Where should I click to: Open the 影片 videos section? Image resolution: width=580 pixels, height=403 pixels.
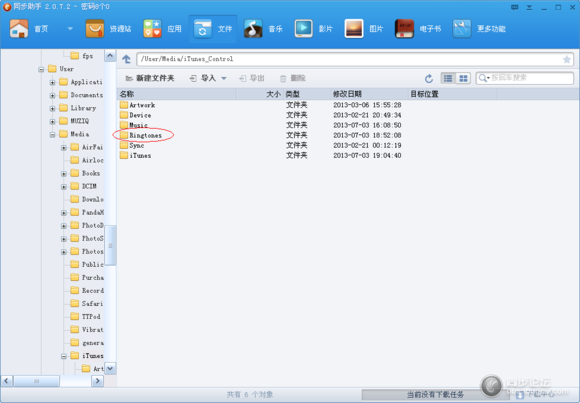314,29
